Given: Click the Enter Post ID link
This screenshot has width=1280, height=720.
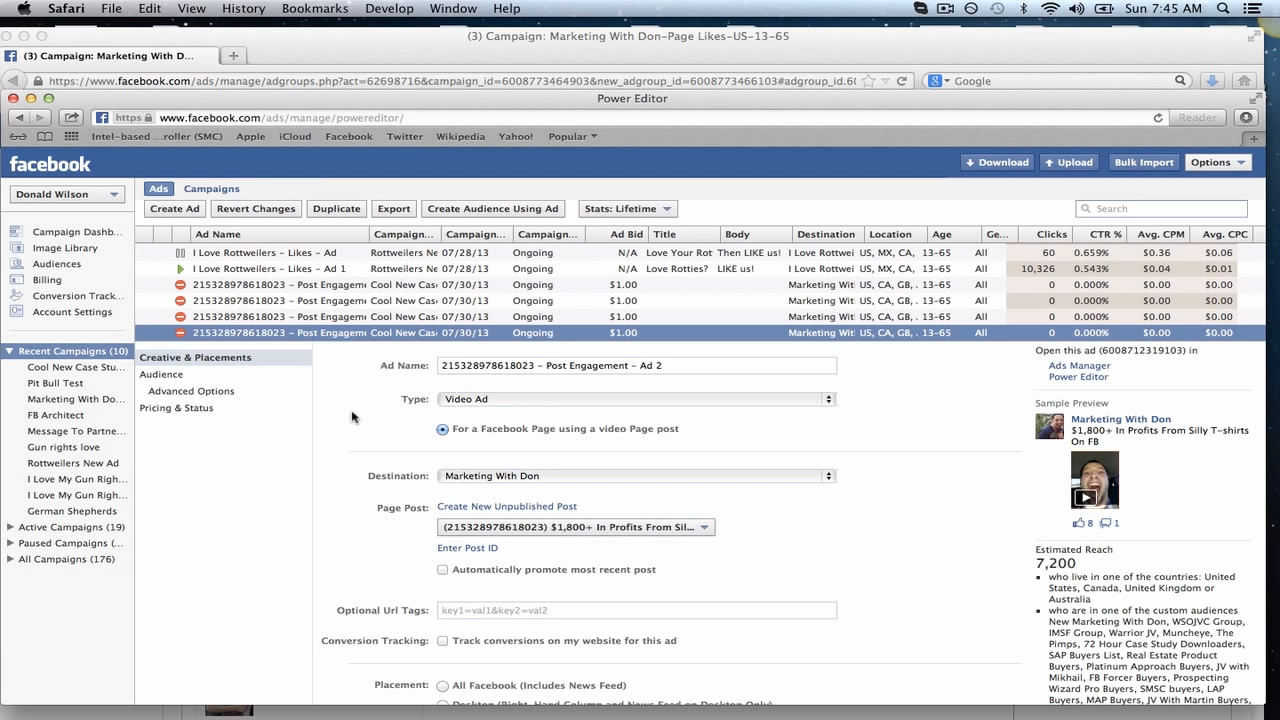Looking at the screenshot, I should (467, 548).
